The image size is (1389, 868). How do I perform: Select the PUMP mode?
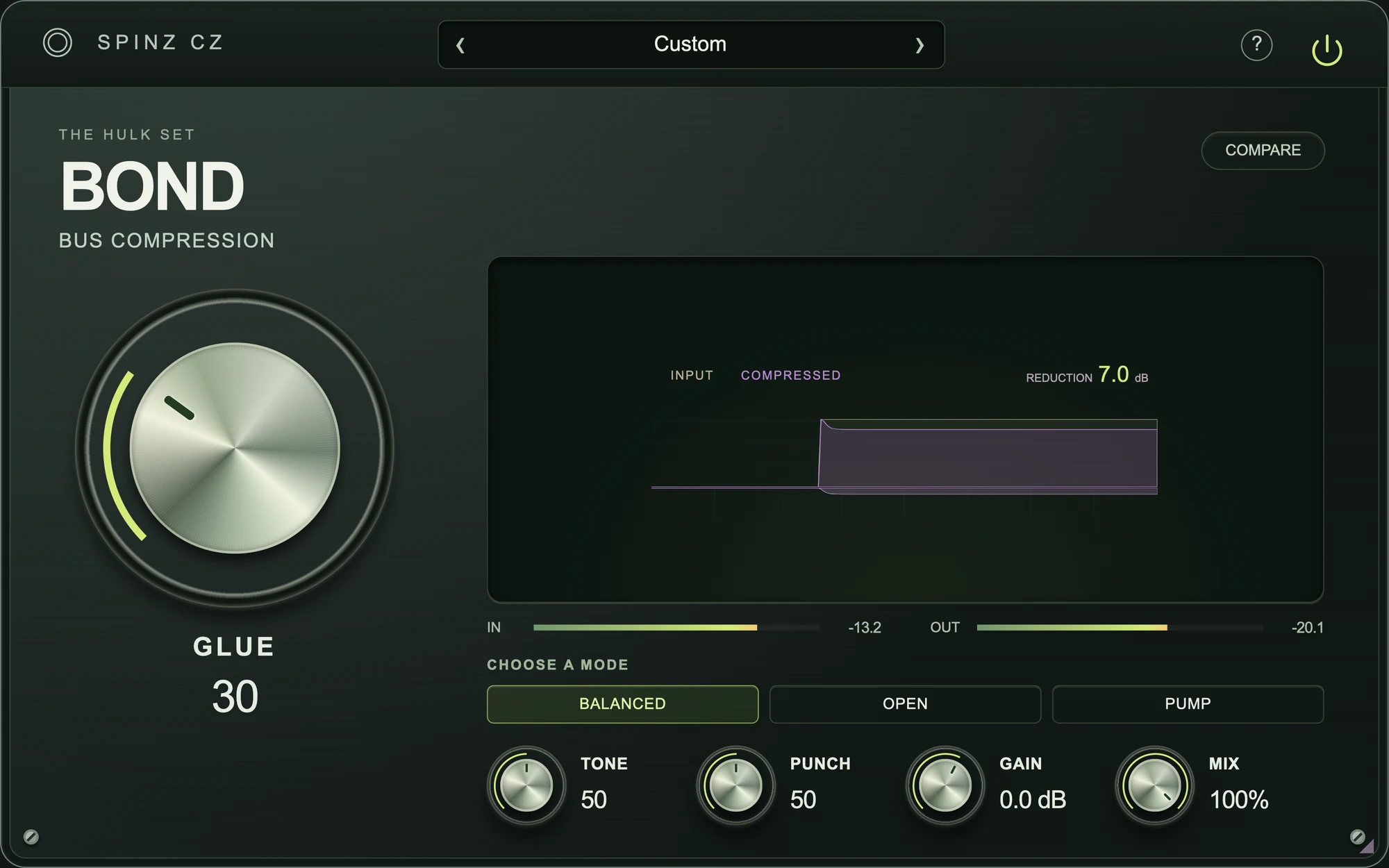(x=1188, y=703)
